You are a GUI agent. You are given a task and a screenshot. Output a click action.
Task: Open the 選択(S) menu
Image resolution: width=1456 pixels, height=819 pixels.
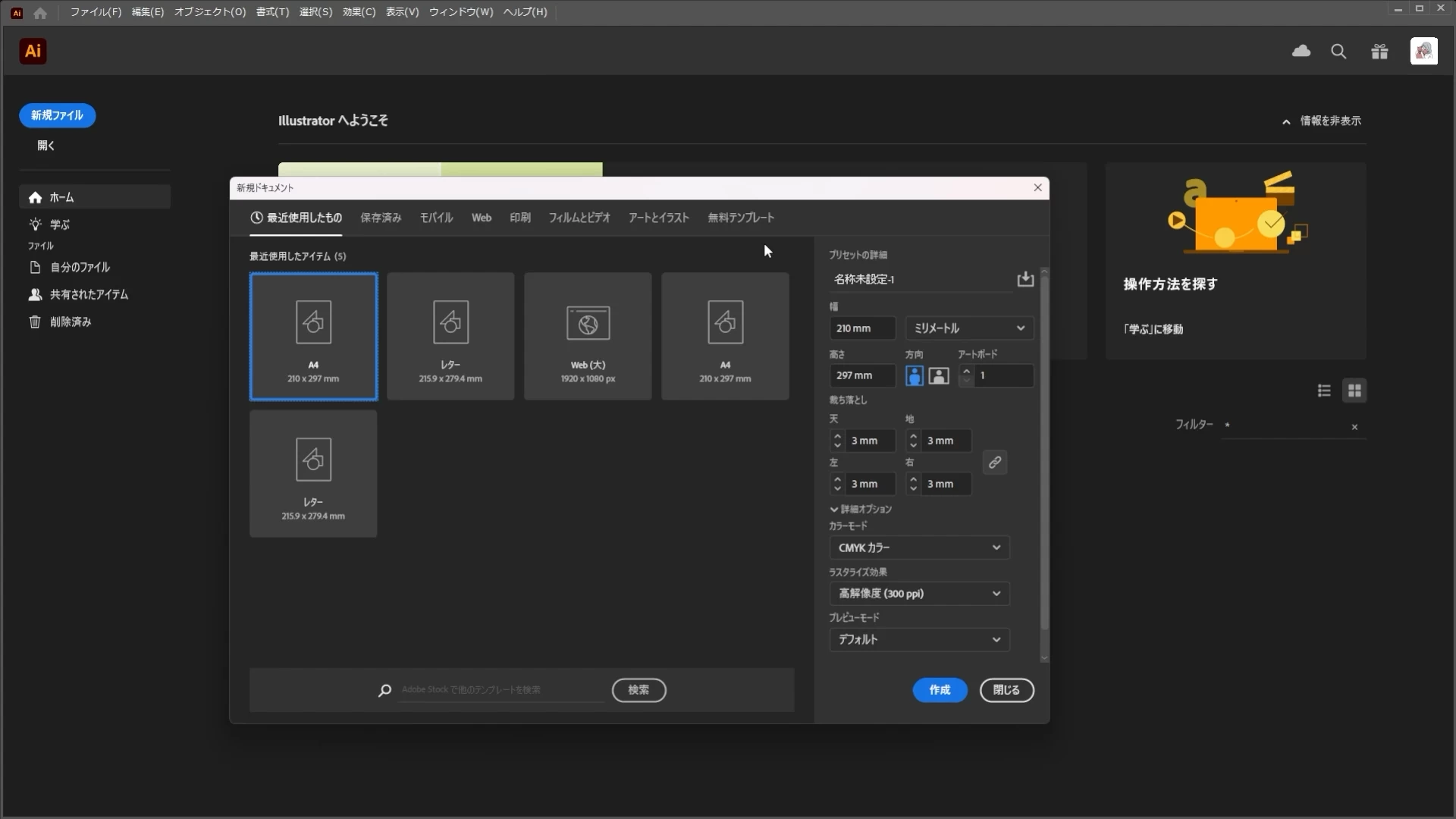[315, 12]
